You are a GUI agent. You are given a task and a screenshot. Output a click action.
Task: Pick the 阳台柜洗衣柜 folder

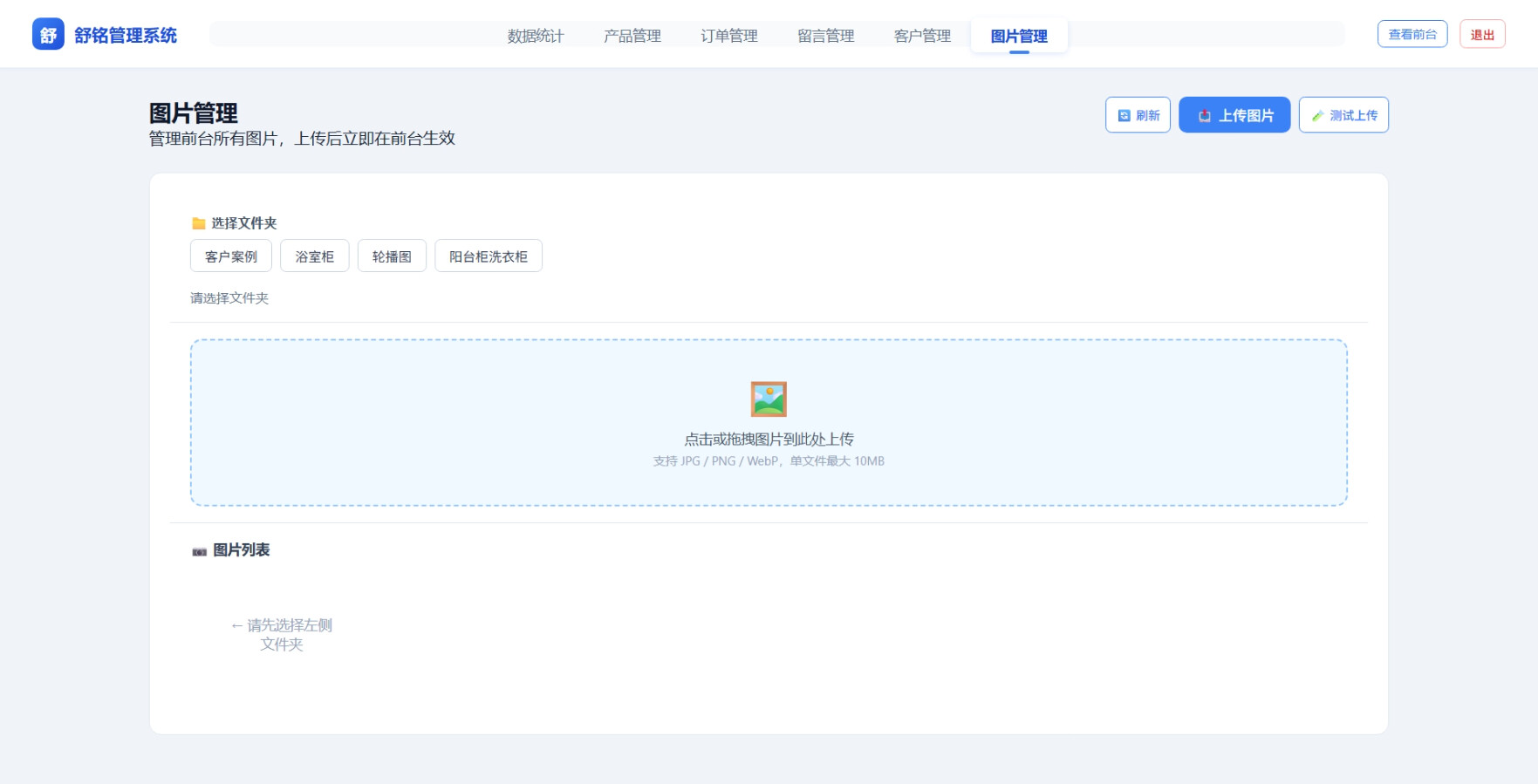coord(489,256)
